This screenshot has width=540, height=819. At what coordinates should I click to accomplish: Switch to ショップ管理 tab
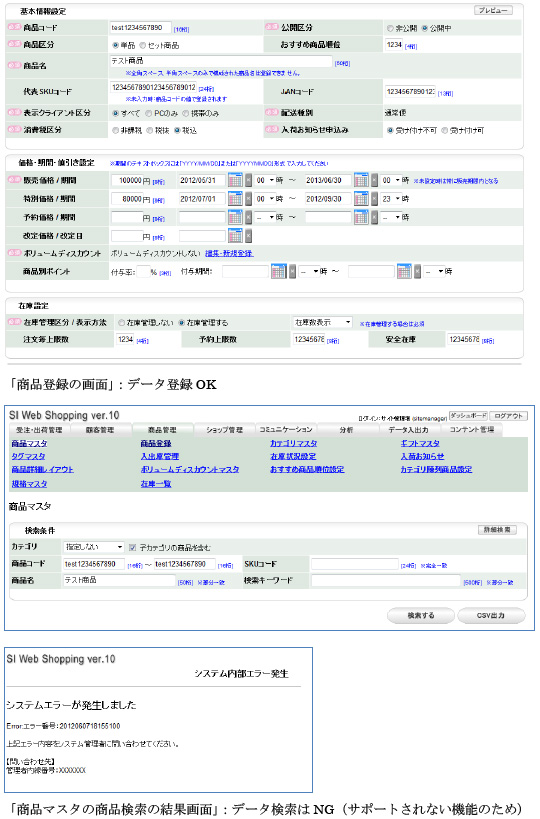225,429
